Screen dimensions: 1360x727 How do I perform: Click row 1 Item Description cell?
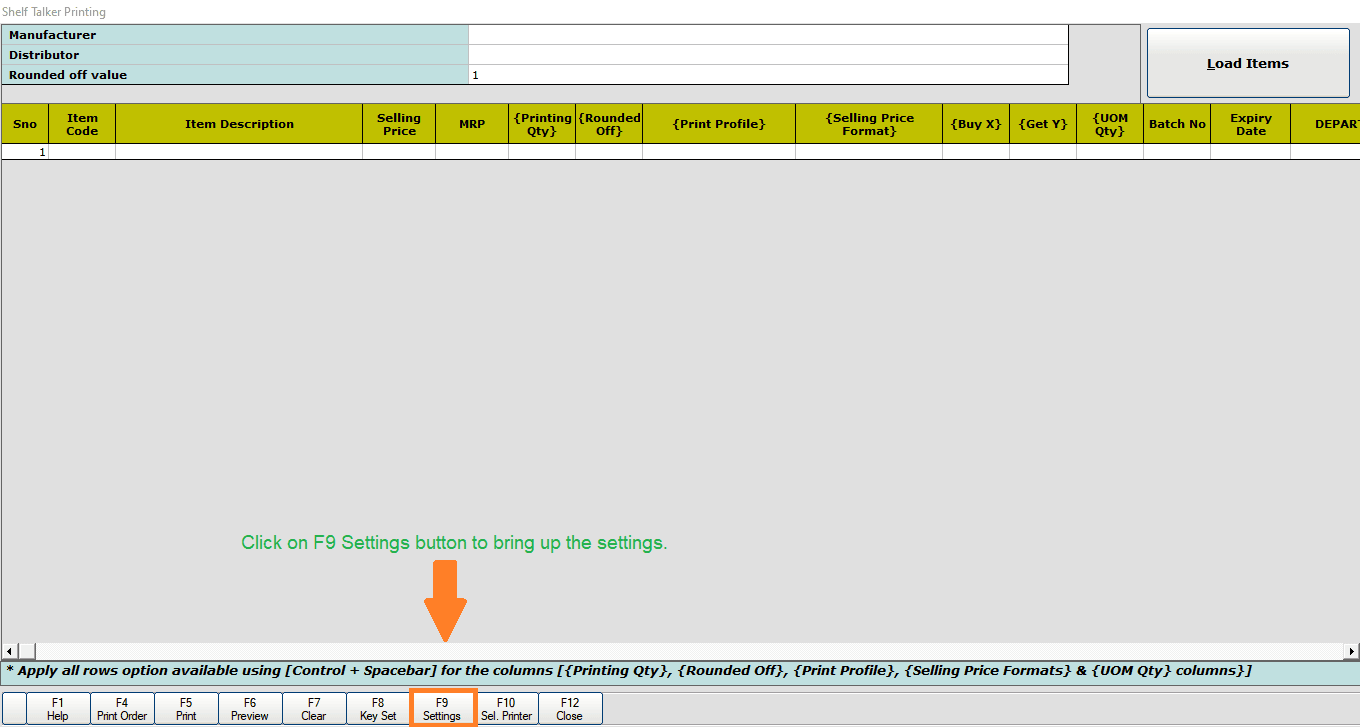[x=239, y=152]
